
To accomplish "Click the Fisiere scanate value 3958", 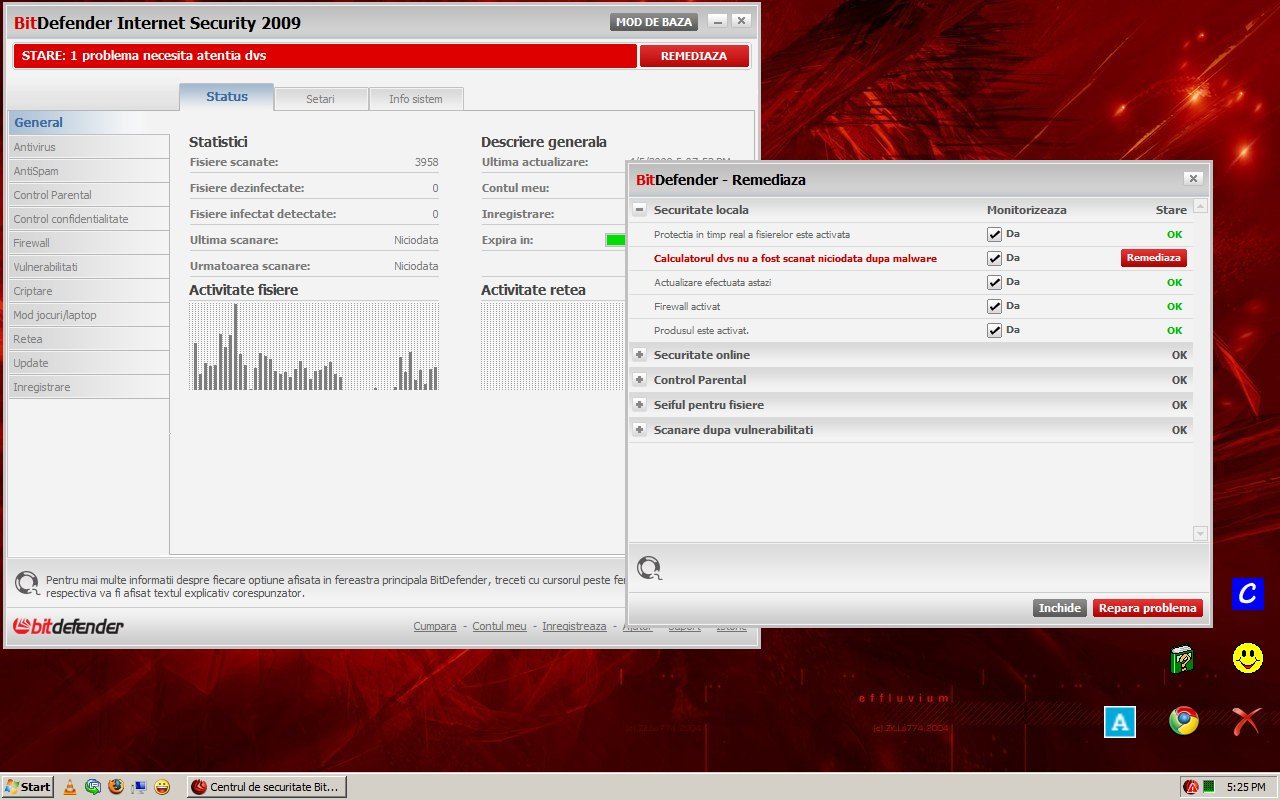I will point(427,162).
